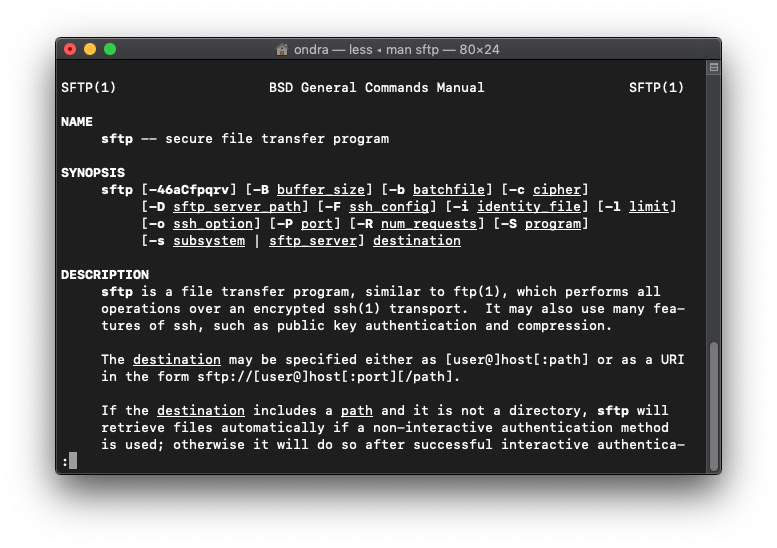
Task: Click the NAME section heading
Action: 77,121
